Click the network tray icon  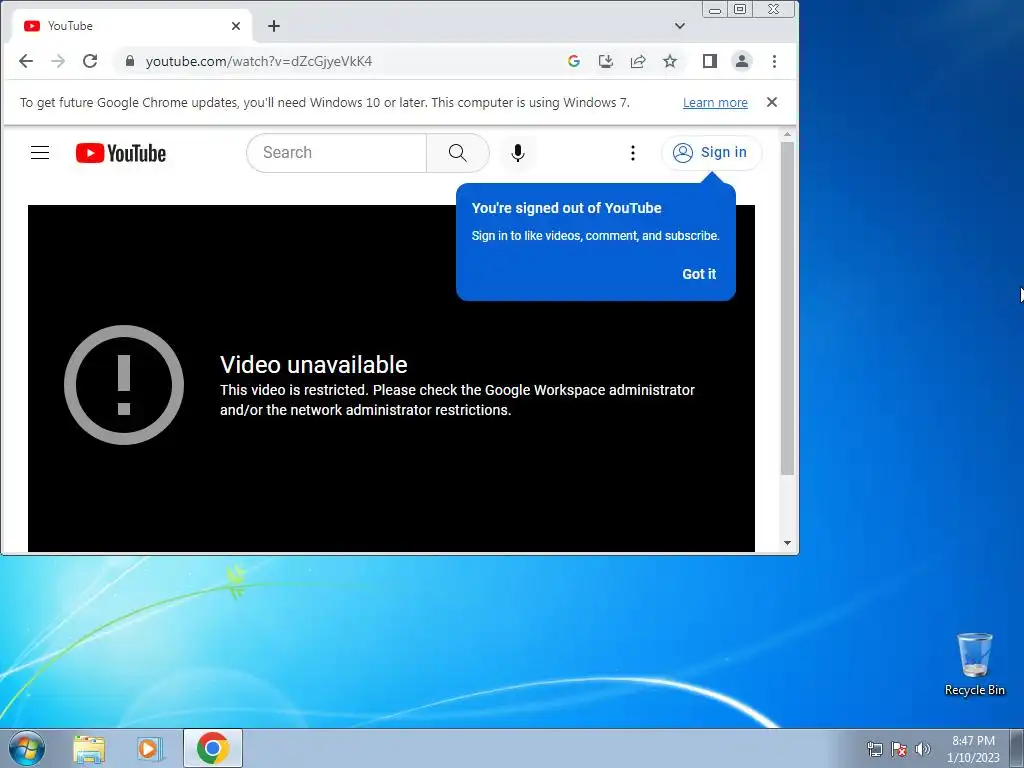874,749
